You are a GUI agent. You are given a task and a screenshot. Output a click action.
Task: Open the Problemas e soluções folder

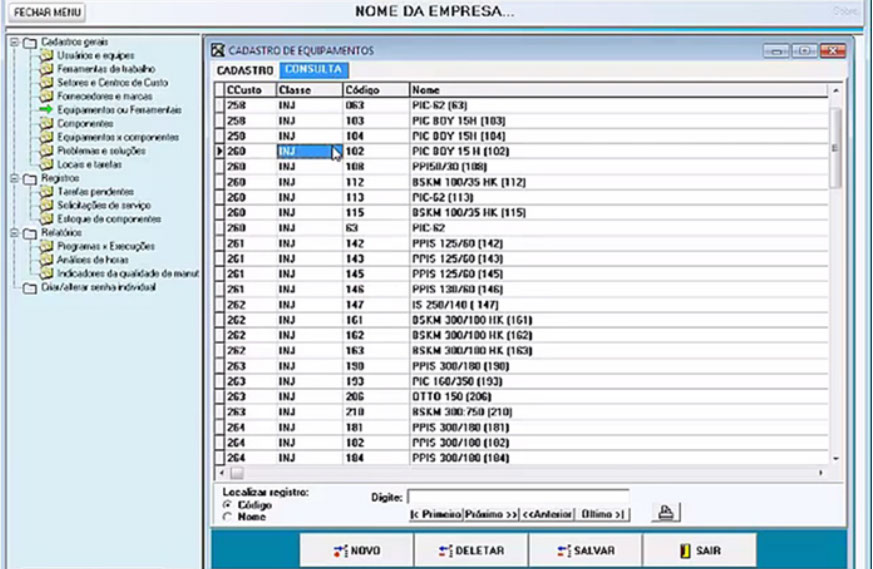pyautogui.click(x=46, y=150)
